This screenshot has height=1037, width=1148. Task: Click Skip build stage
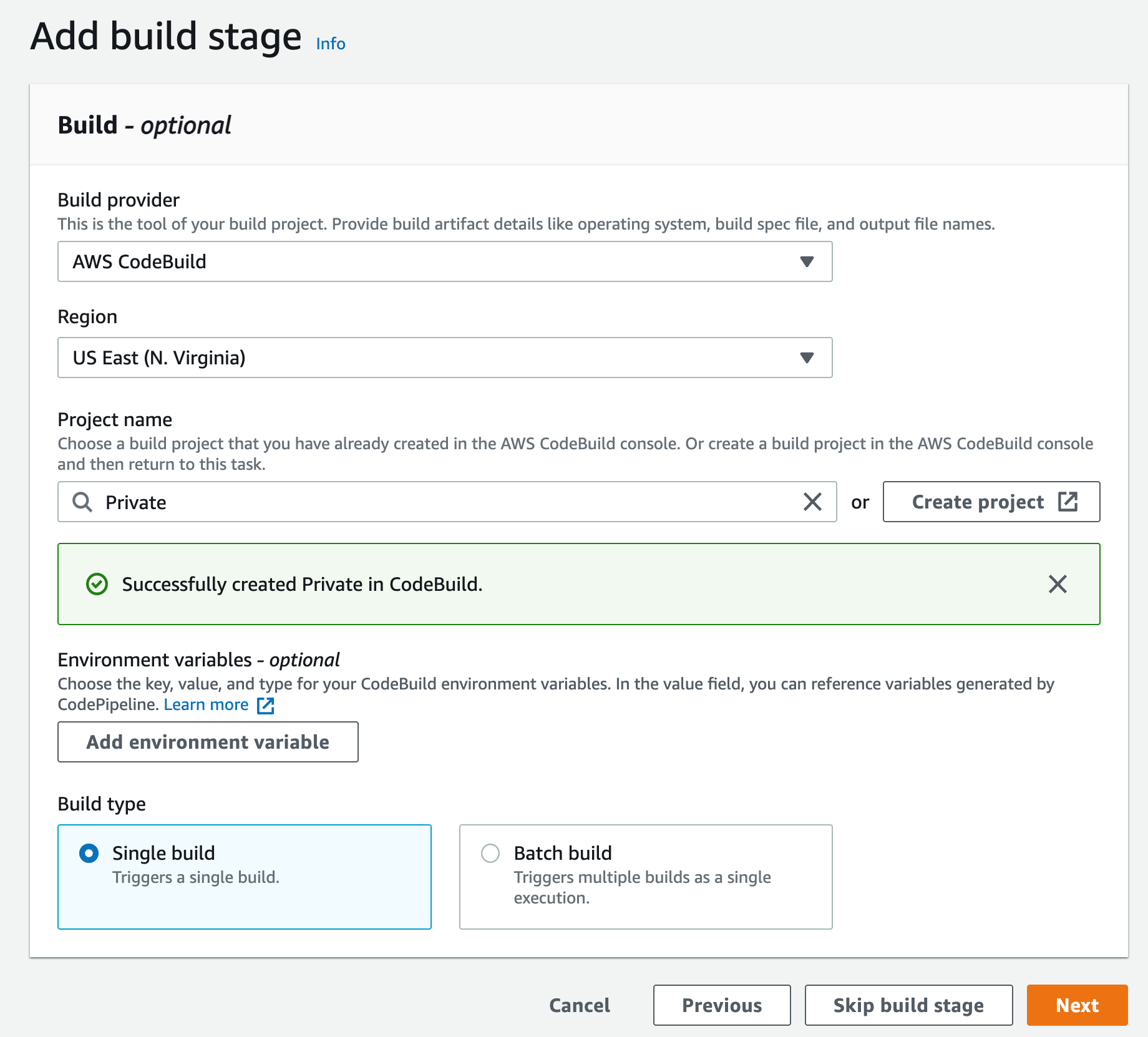click(907, 1005)
